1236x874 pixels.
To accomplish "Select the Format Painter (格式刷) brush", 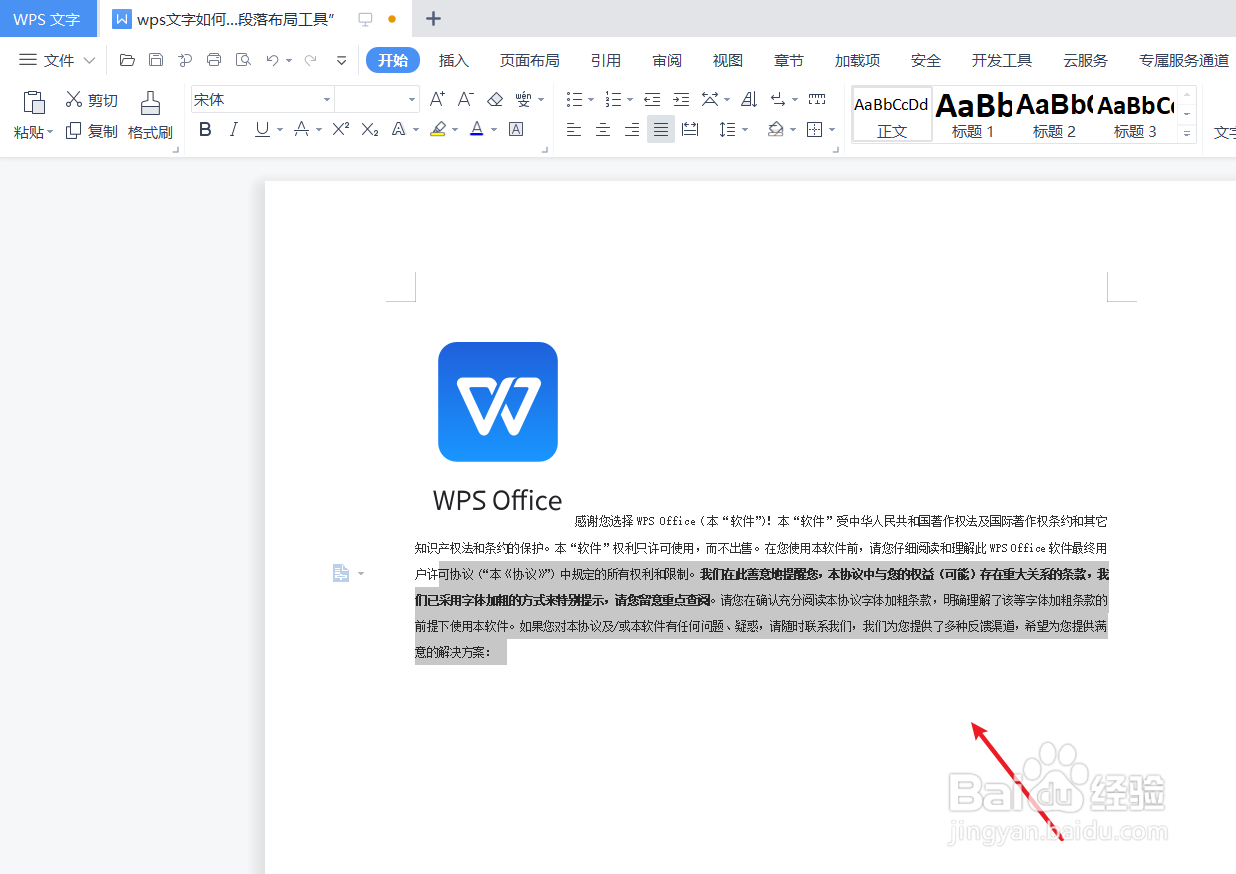I will pyautogui.click(x=150, y=115).
